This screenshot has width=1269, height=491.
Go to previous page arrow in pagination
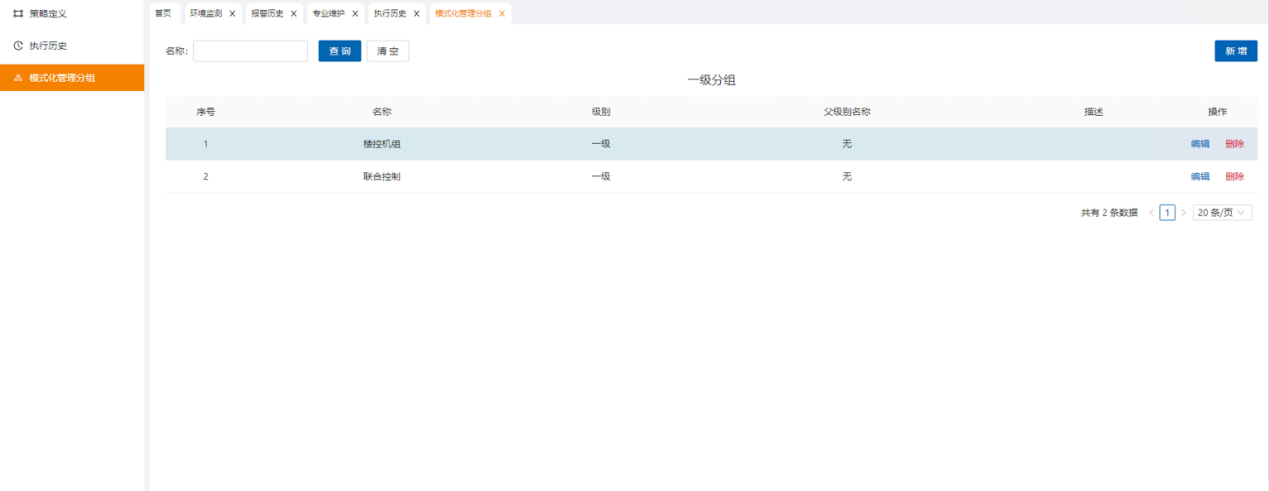click(1151, 212)
